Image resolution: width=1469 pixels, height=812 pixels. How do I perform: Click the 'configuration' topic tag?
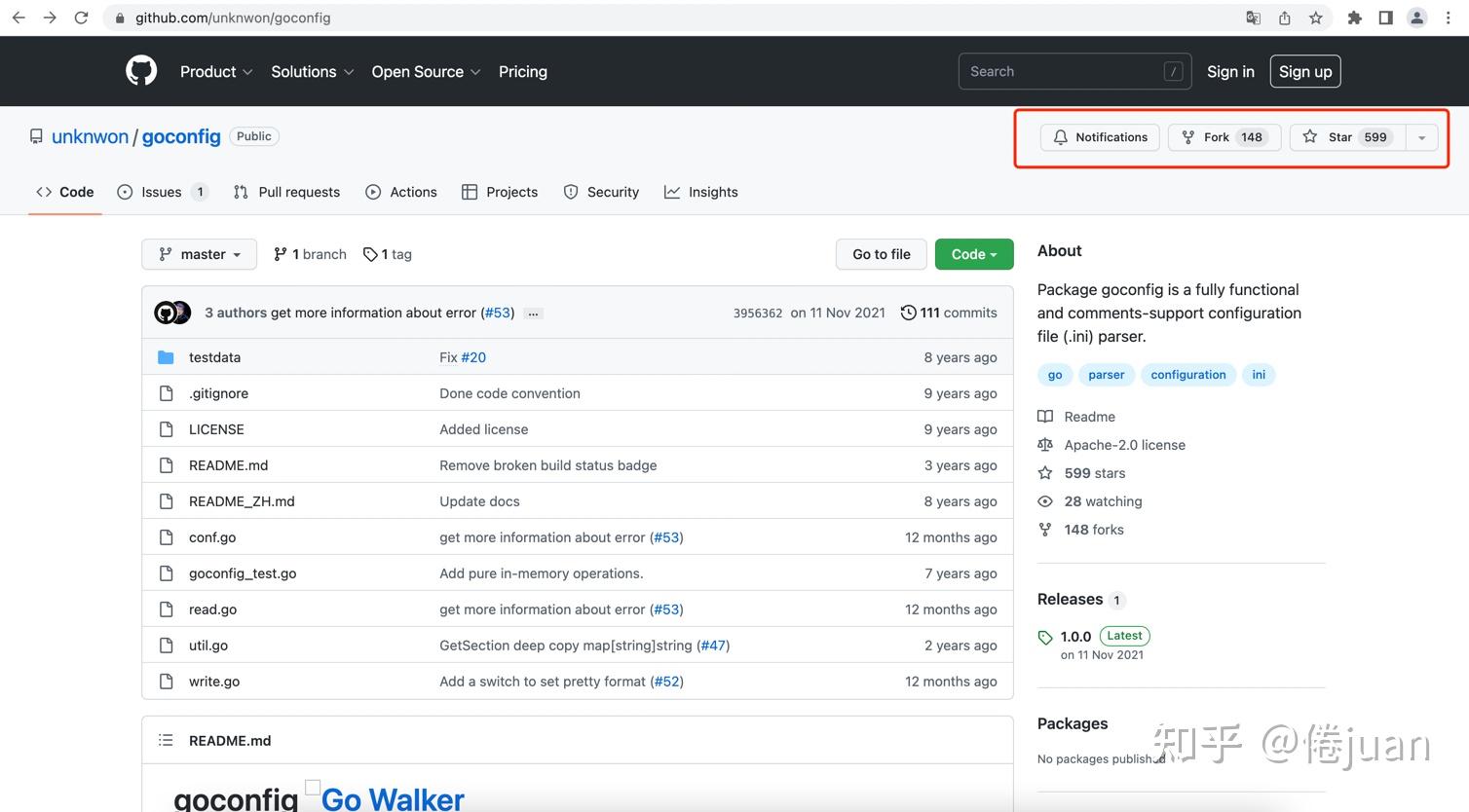click(x=1188, y=375)
